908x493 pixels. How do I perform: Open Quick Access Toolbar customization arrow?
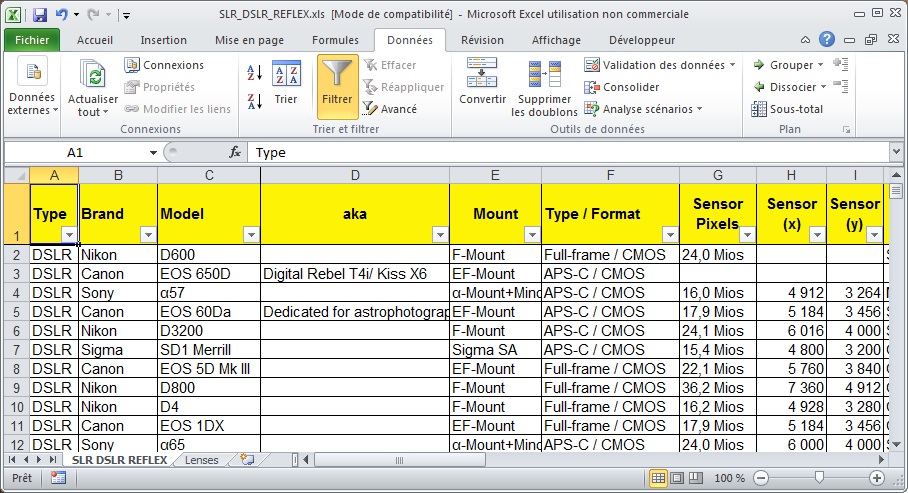pos(126,16)
